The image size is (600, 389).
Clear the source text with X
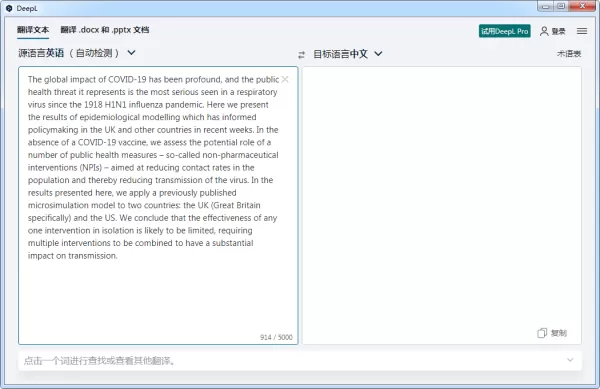[285, 79]
